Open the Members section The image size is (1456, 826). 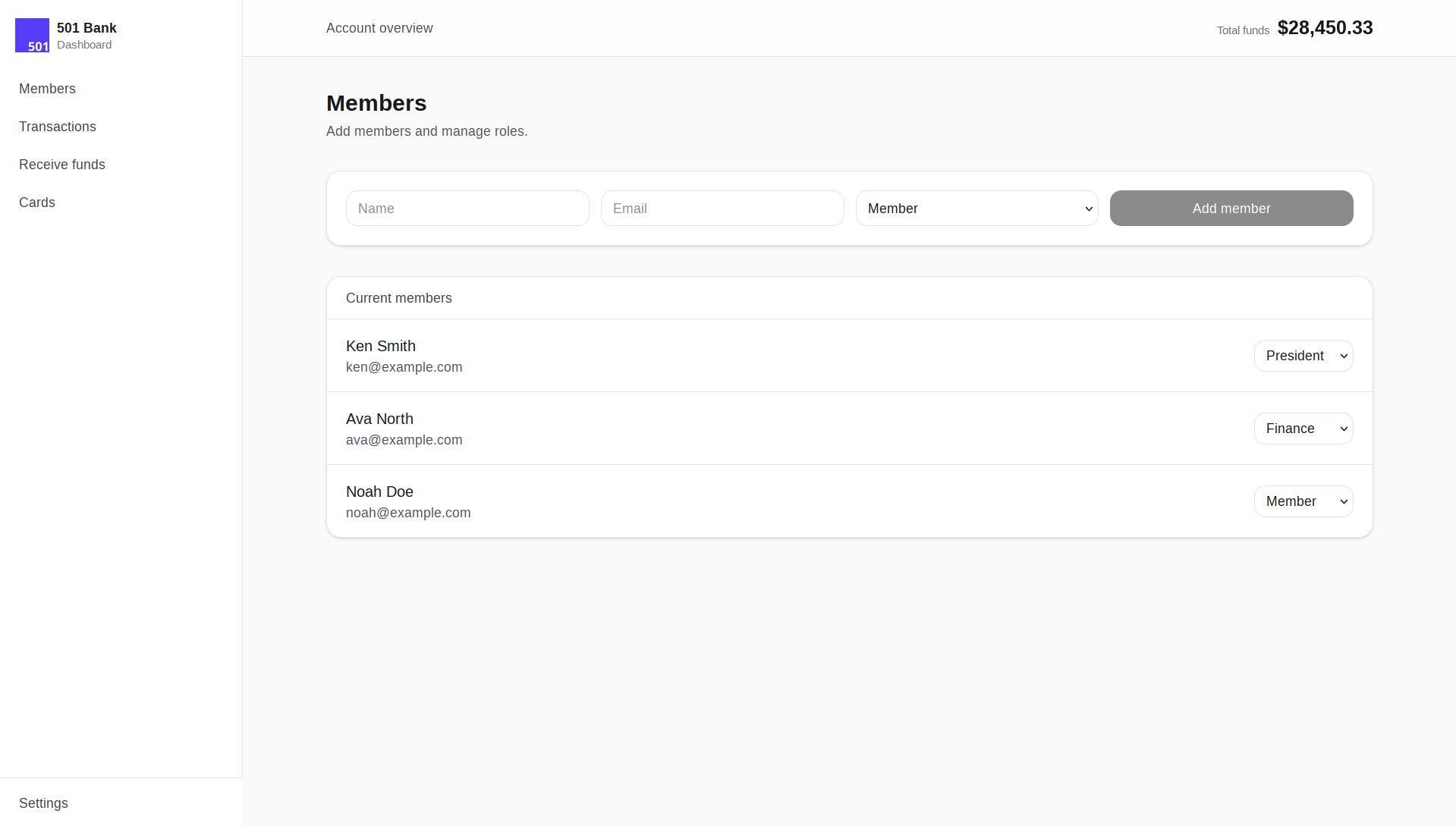point(46,89)
